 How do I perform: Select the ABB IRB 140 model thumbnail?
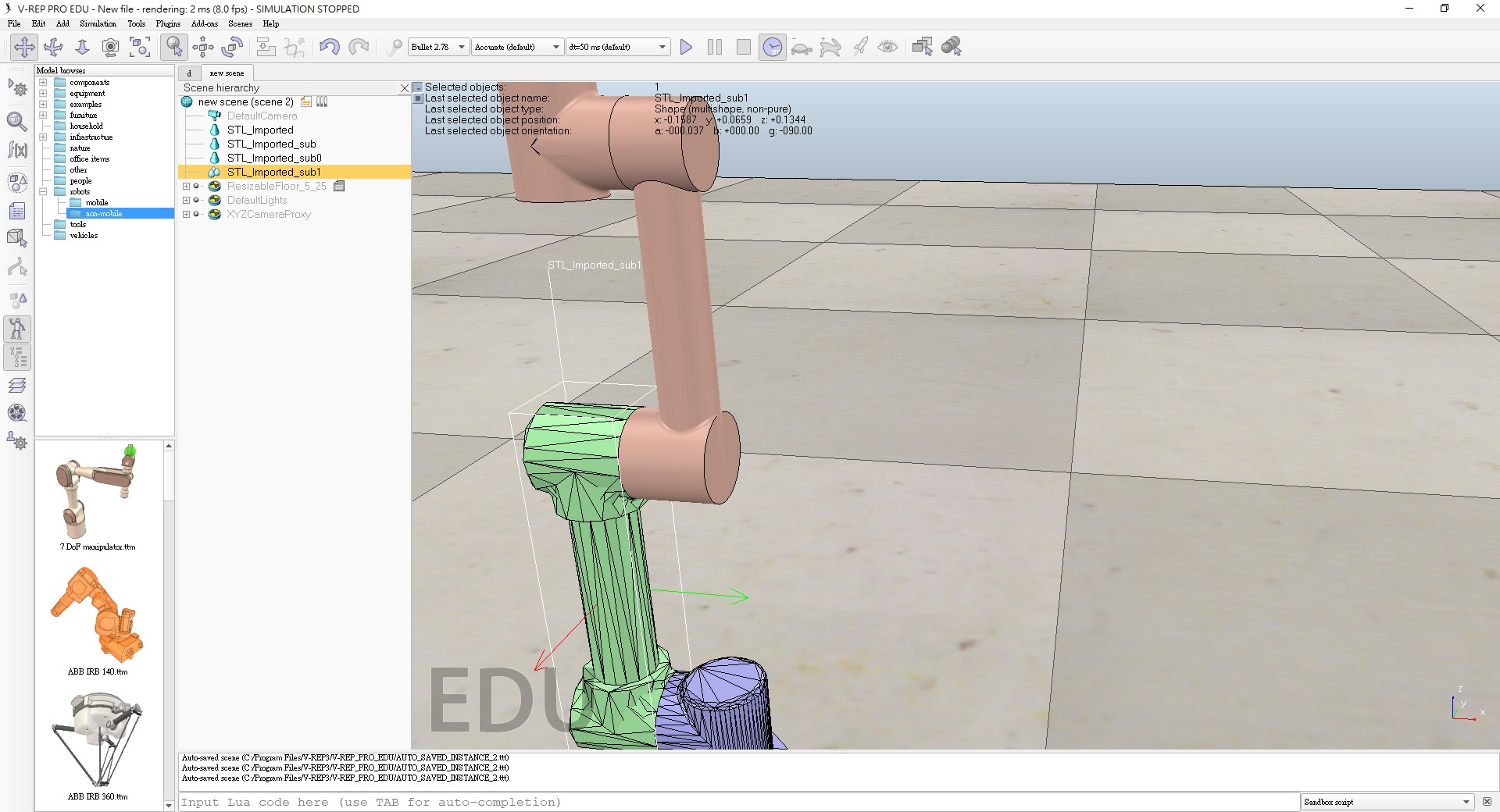tap(98, 617)
